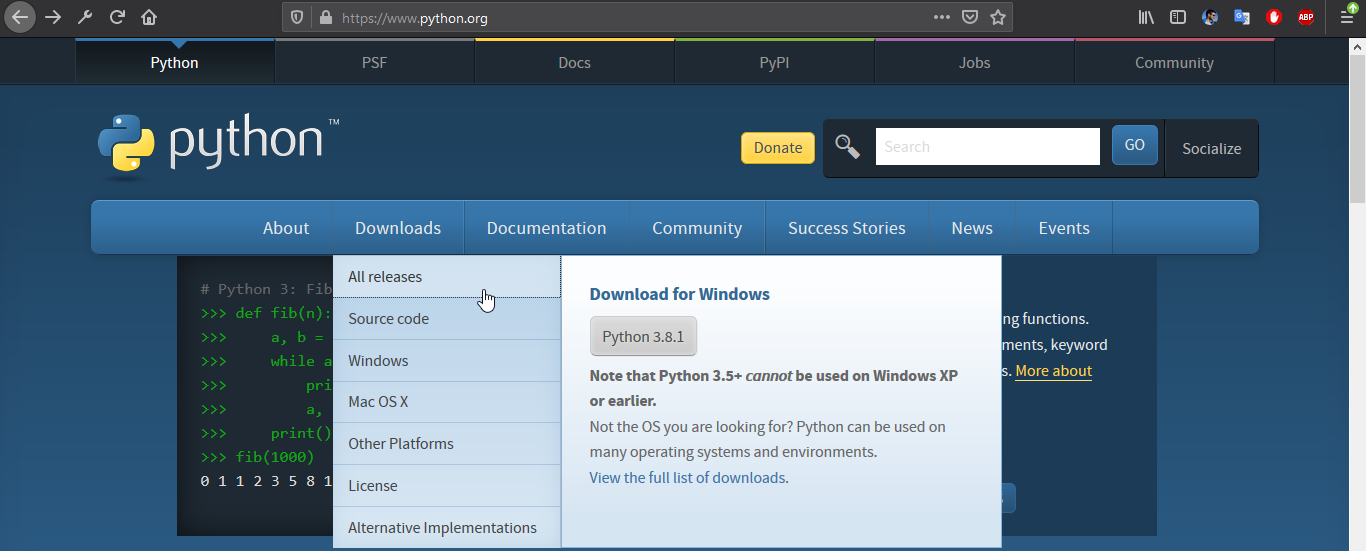Choose Mac OS X in Downloads menu

[447, 402]
